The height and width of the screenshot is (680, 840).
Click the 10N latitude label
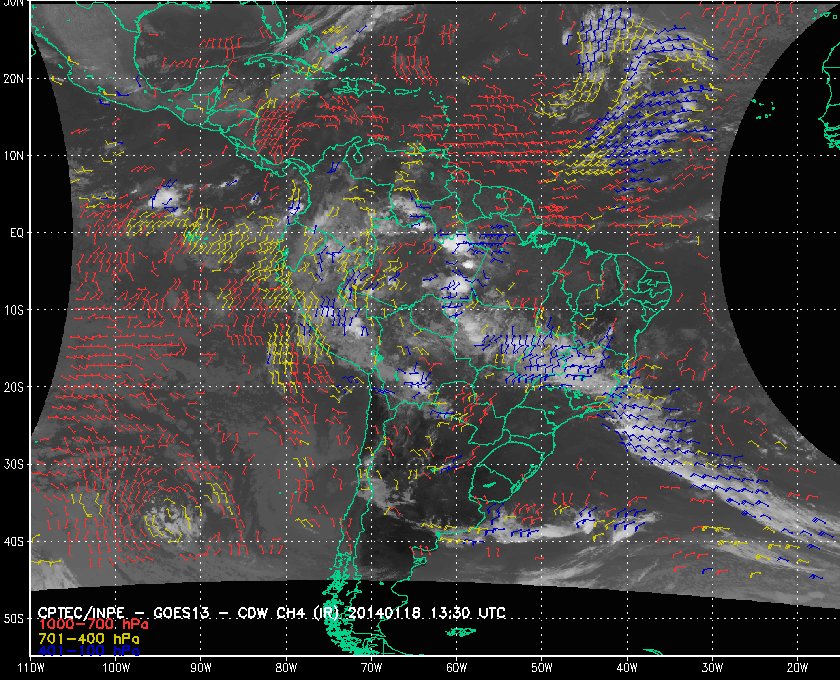(14, 155)
